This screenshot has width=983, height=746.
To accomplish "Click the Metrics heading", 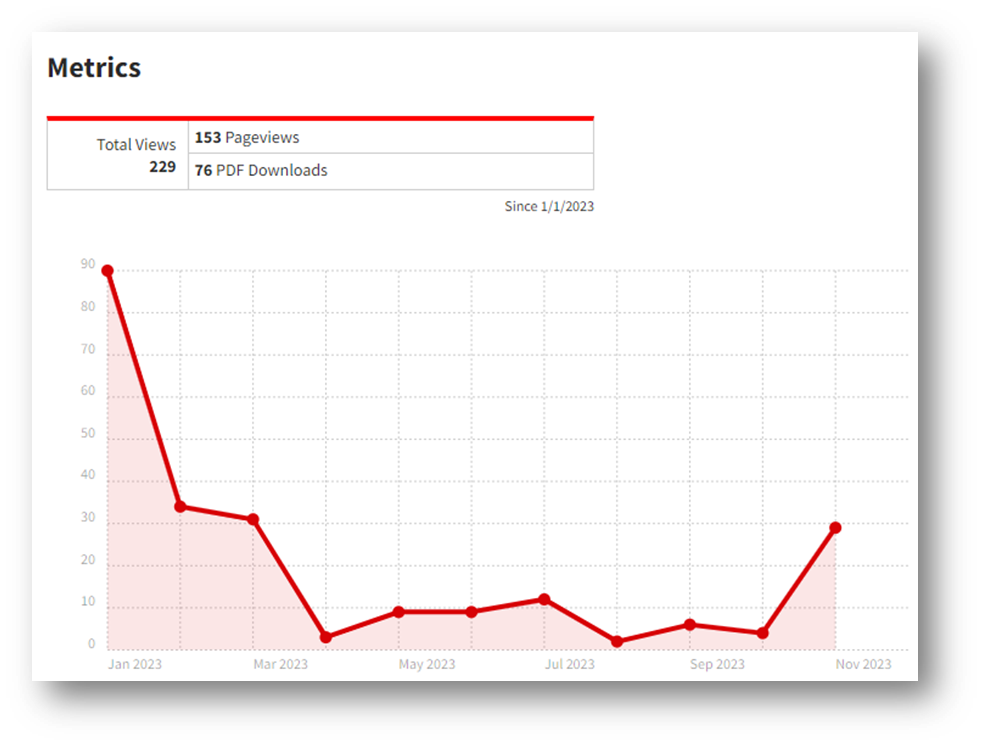I will tap(94, 68).
